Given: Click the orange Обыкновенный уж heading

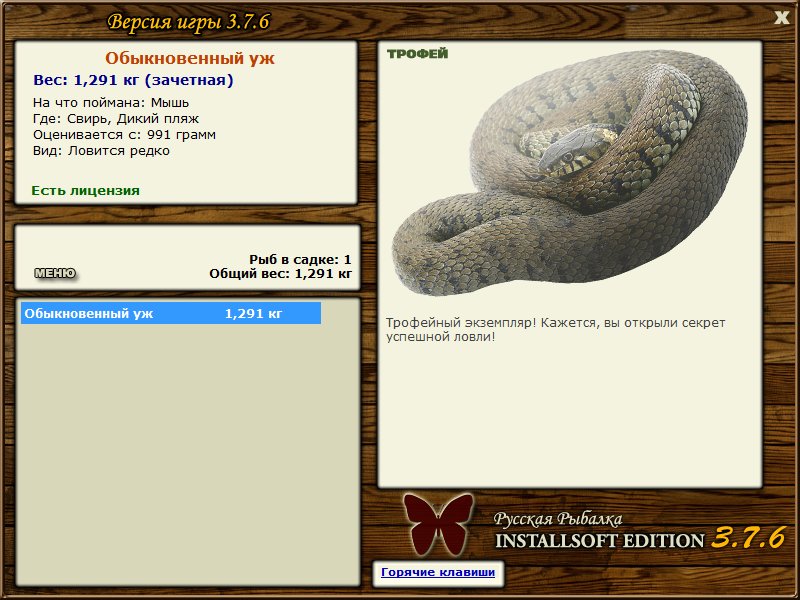Looking at the screenshot, I should click(x=190, y=58).
